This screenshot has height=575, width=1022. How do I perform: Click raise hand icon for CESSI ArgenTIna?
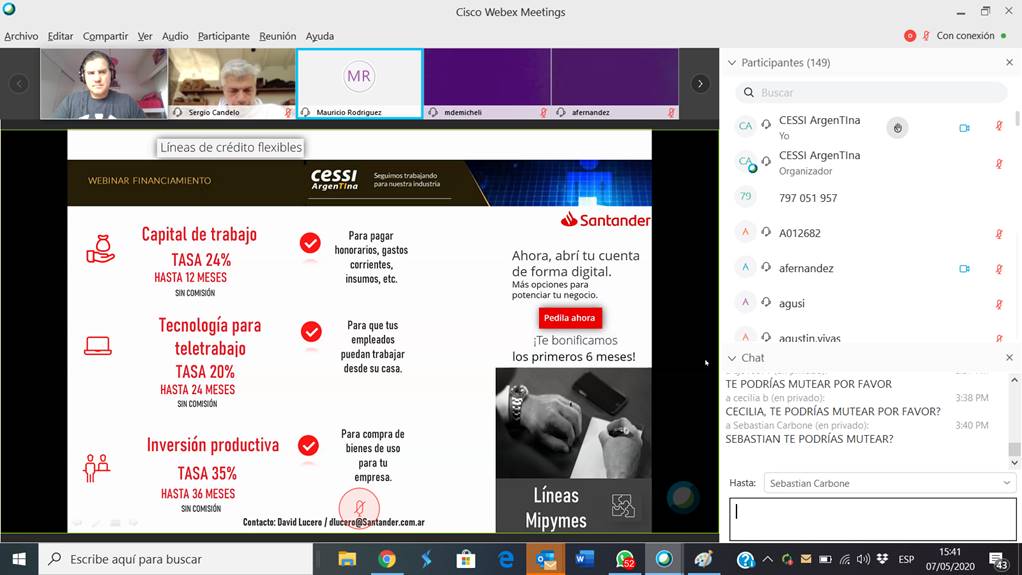click(x=898, y=128)
